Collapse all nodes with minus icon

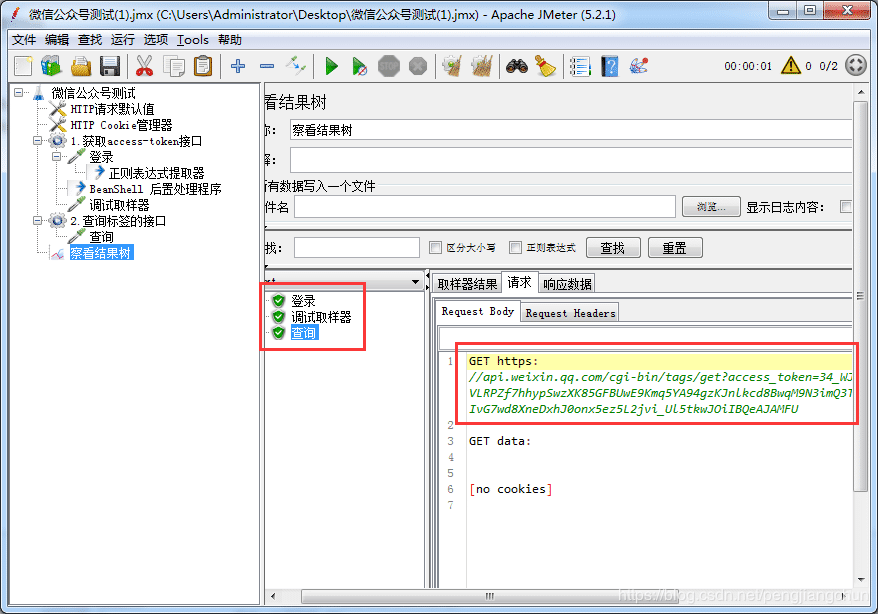(267, 66)
